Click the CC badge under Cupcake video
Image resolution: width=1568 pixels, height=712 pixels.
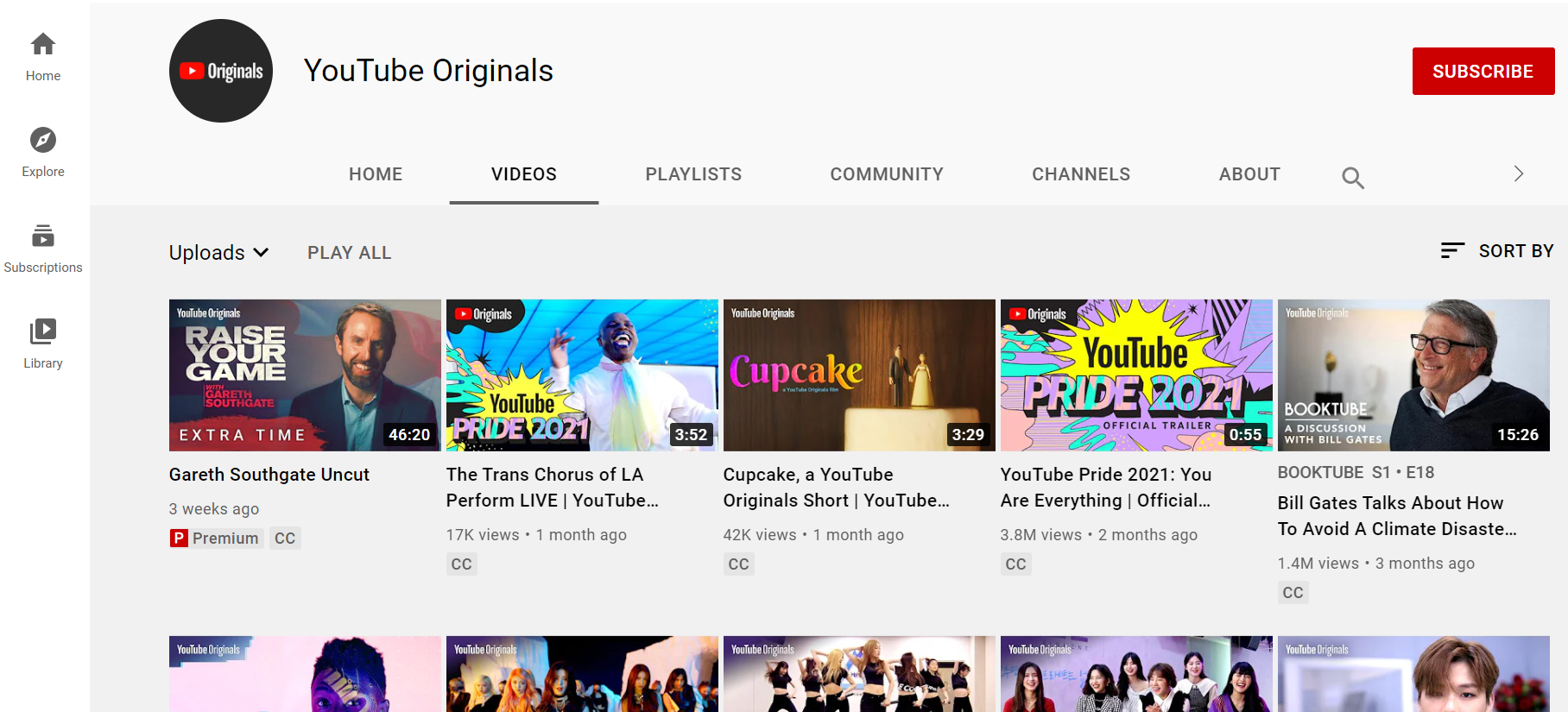coord(739,564)
